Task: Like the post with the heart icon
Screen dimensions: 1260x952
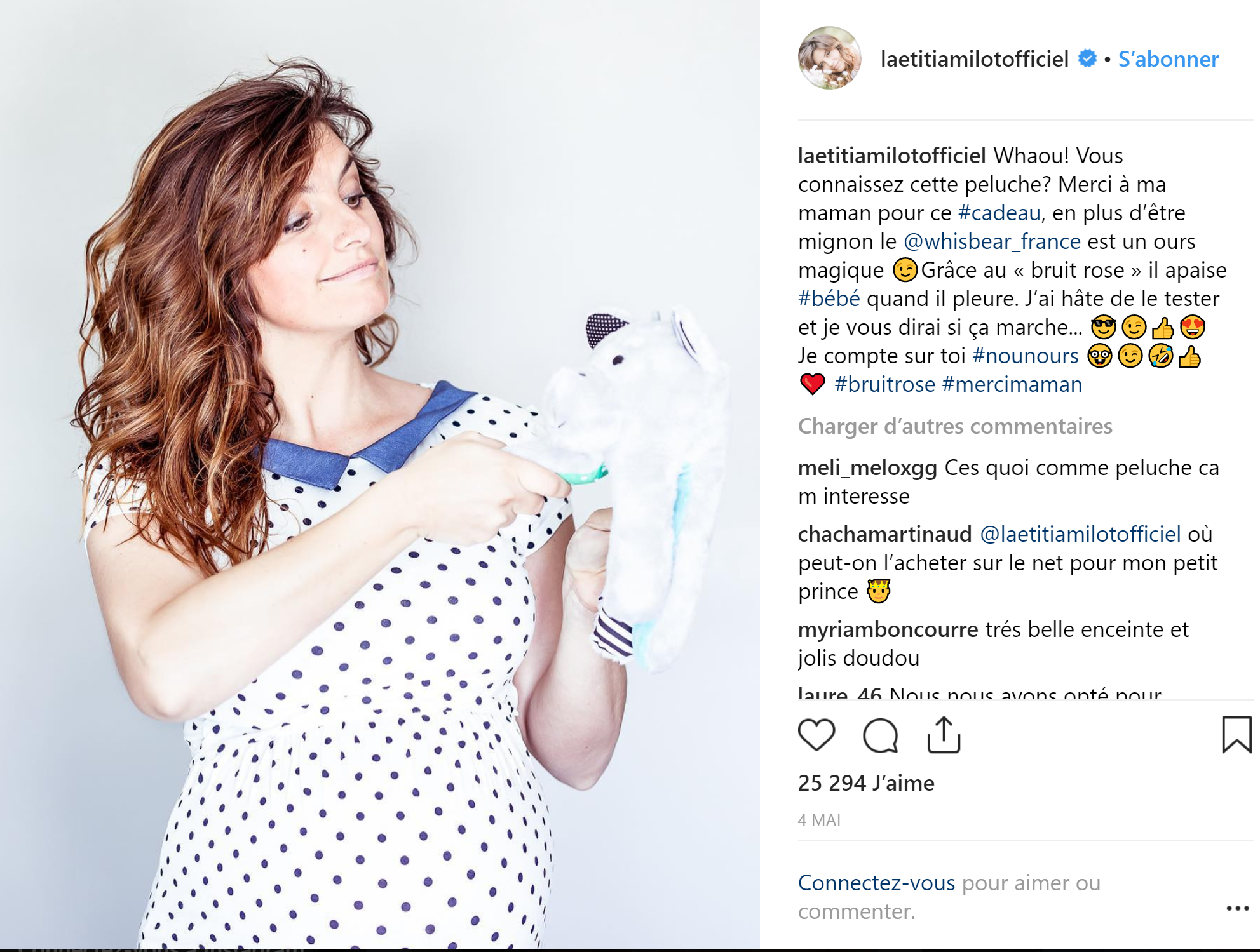Action: (816, 735)
